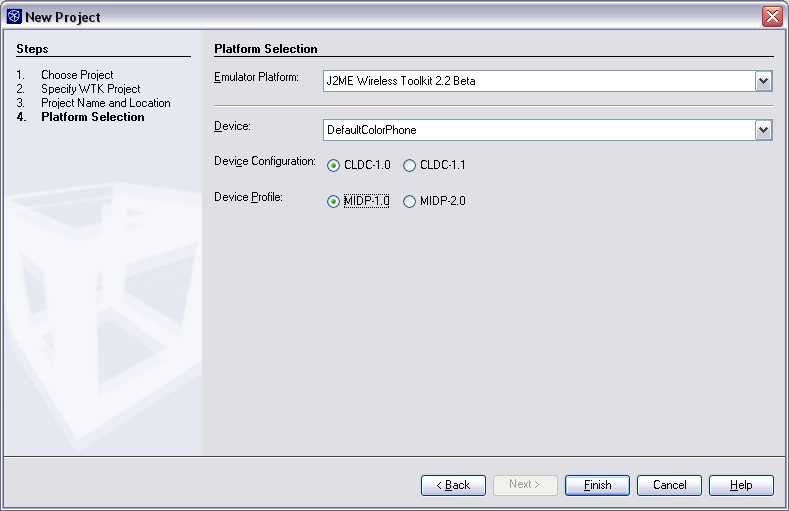The image size is (789, 511).
Task: Close the New Project dialog window
Action: (x=772, y=17)
